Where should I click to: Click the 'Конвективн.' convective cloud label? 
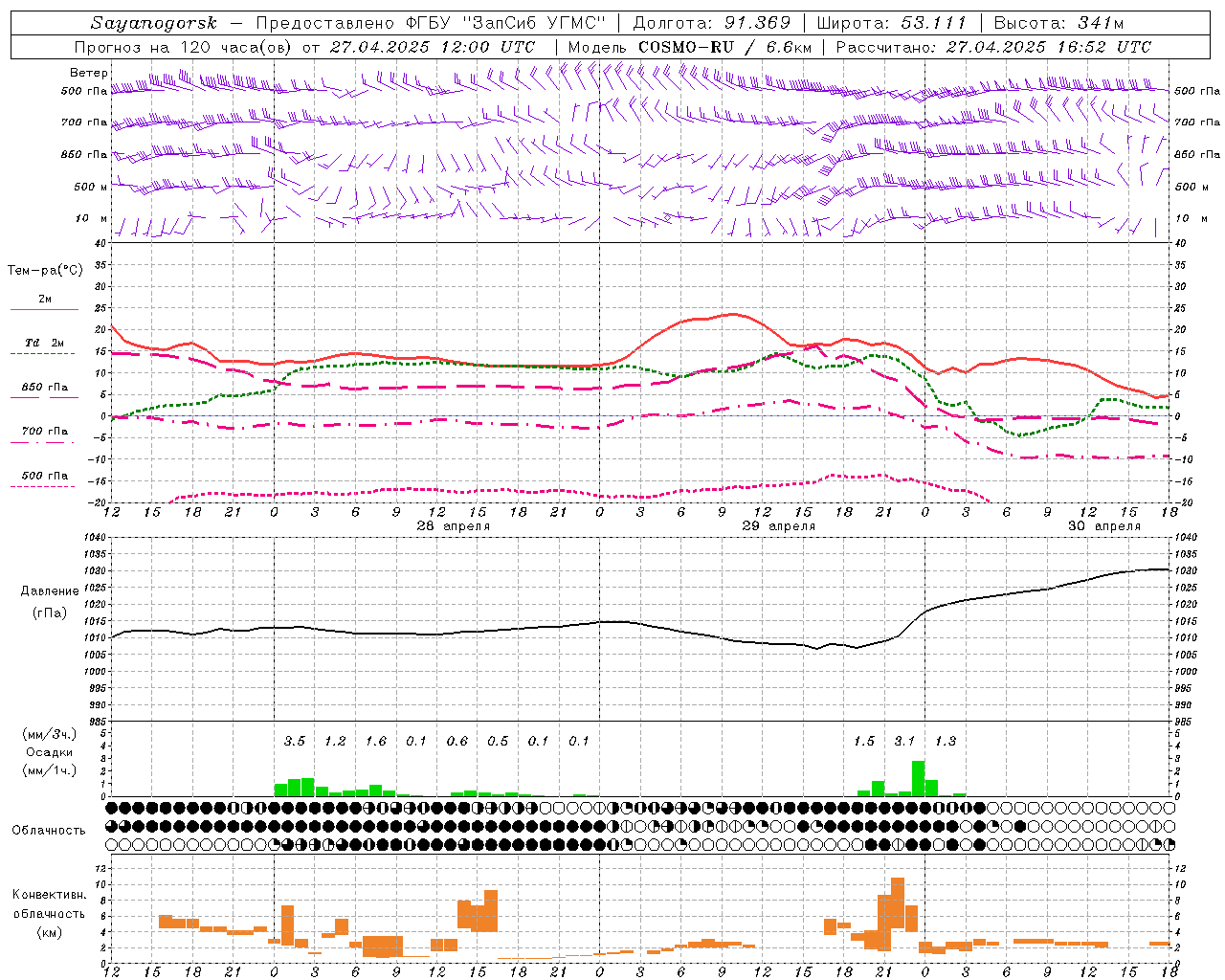(x=49, y=895)
